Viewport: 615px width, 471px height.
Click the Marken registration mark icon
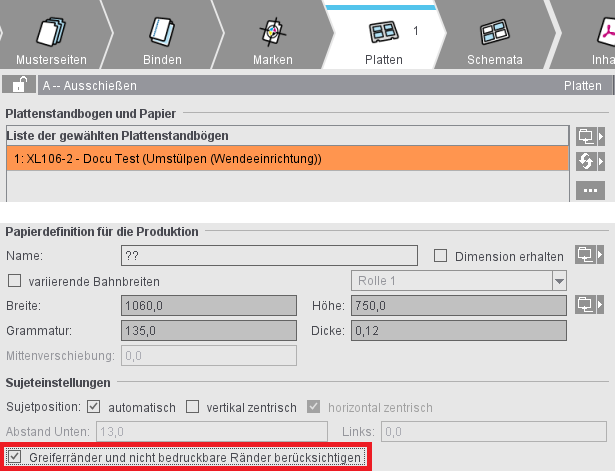[x=273, y=31]
